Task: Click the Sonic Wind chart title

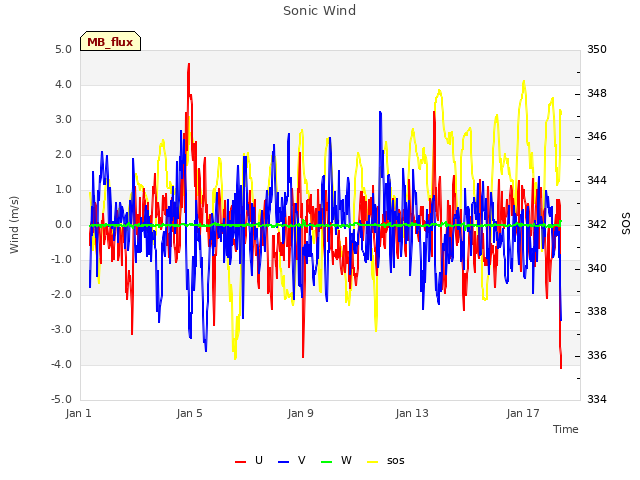Action: pyautogui.click(x=320, y=10)
